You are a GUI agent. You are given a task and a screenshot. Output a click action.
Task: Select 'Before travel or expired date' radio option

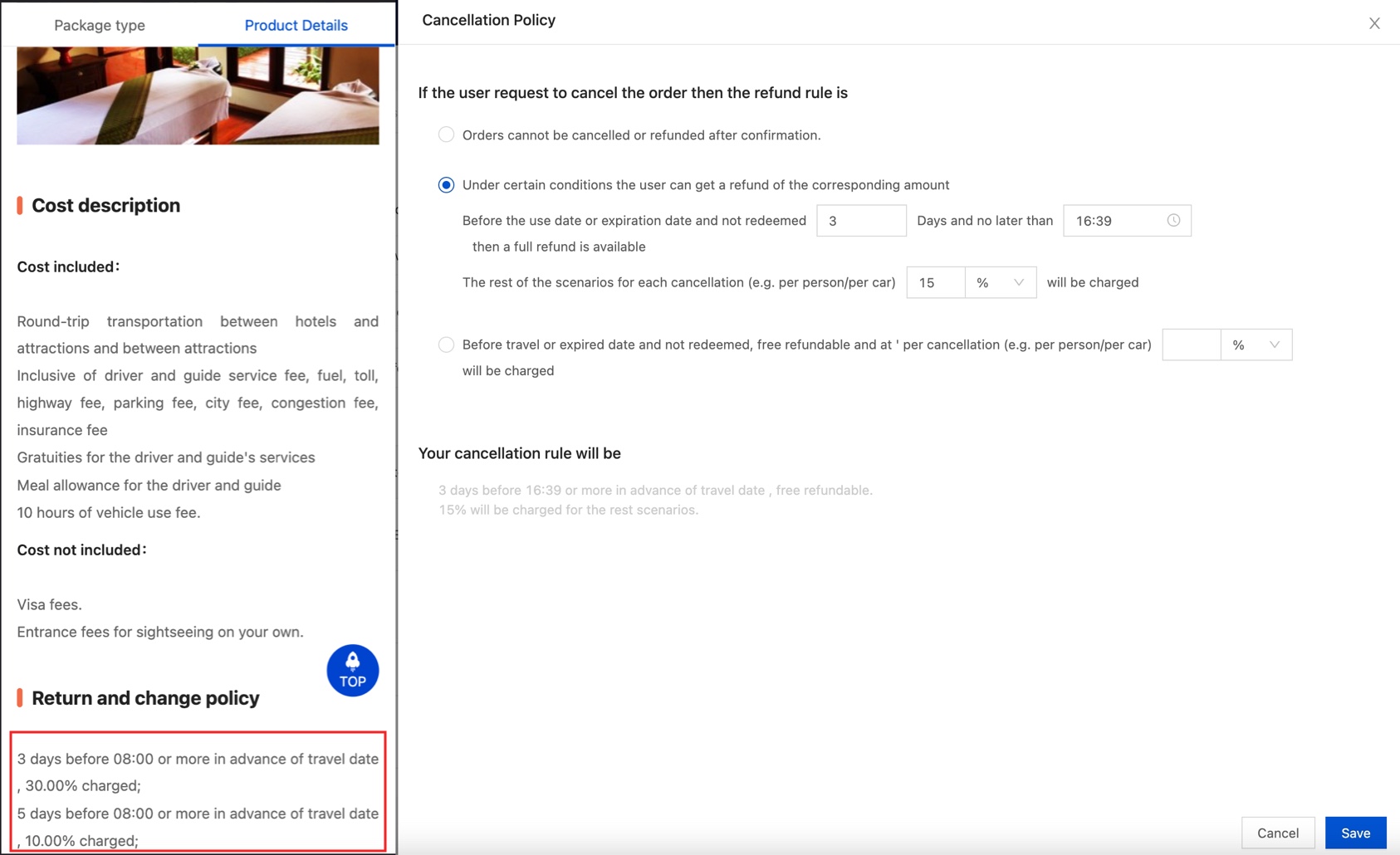447,344
